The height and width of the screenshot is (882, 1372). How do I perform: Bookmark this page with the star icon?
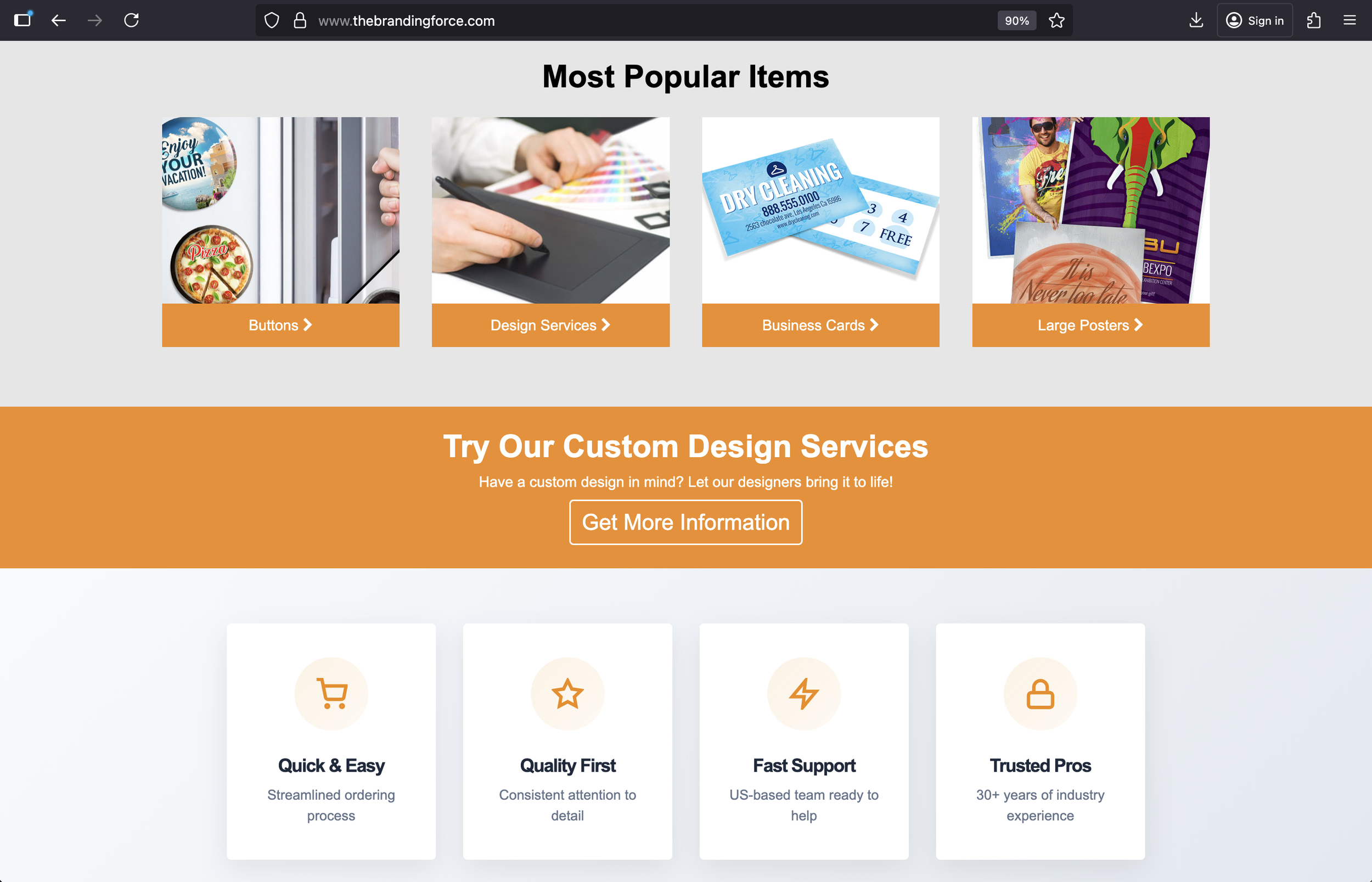click(1056, 21)
